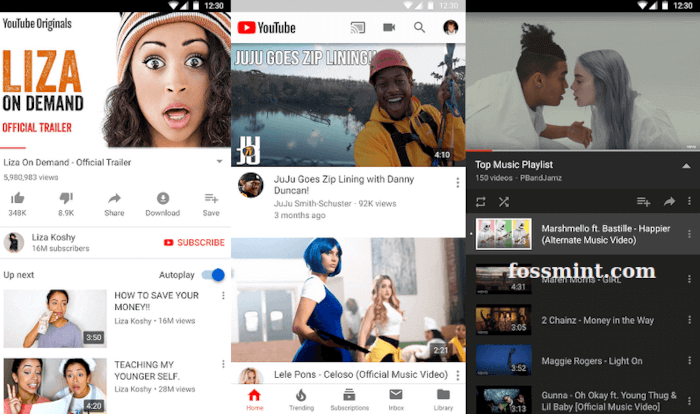Open options for 2 Chainz Money in the Way
This screenshot has width=700, height=414.
(x=689, y=320)
